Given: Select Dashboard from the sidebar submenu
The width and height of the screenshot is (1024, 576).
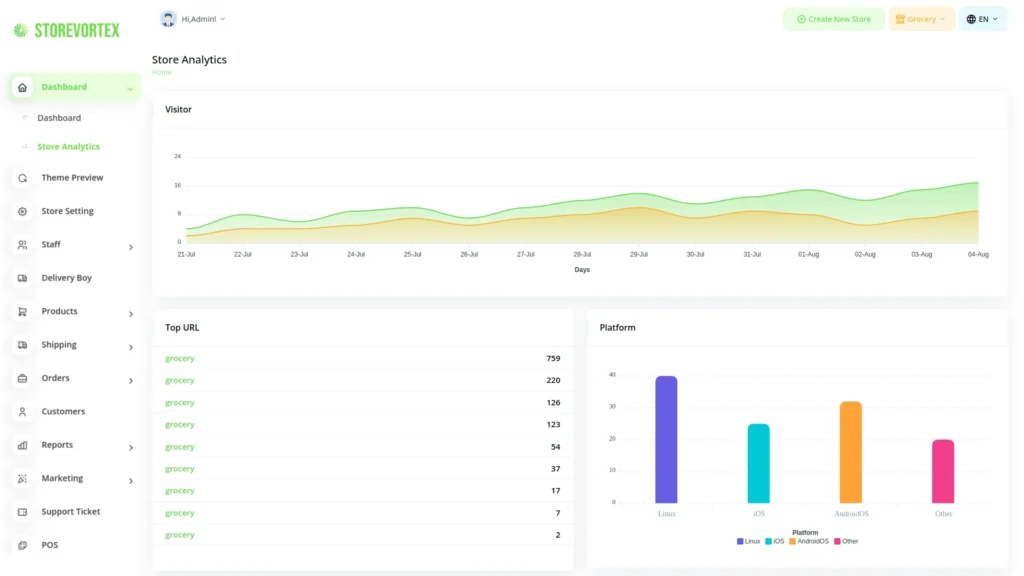Looking at the screenshot, I should tap(58, 117).
